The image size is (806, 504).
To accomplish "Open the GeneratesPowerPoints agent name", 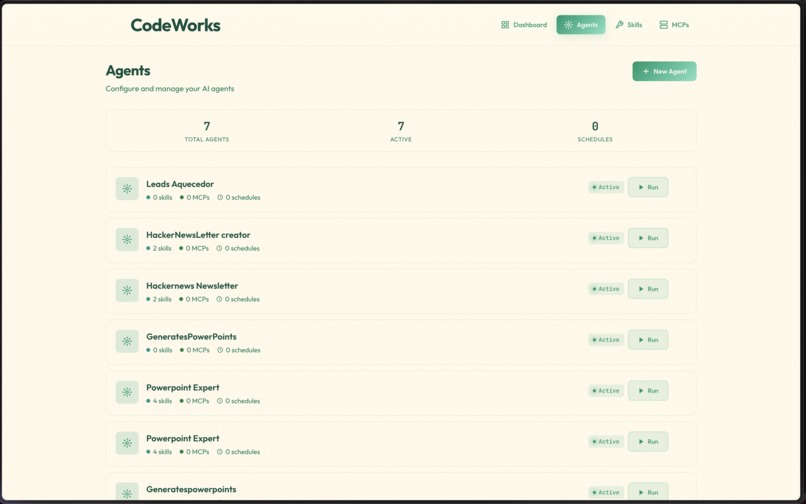I will (191, 337).
